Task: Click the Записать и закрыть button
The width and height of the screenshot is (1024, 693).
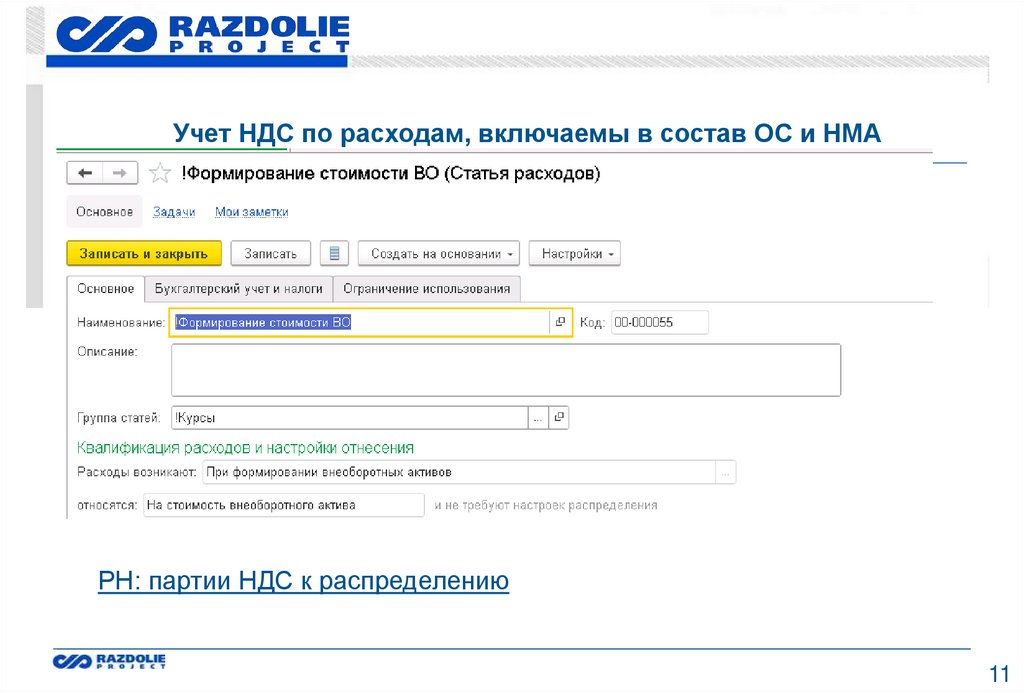Action: 144,253
